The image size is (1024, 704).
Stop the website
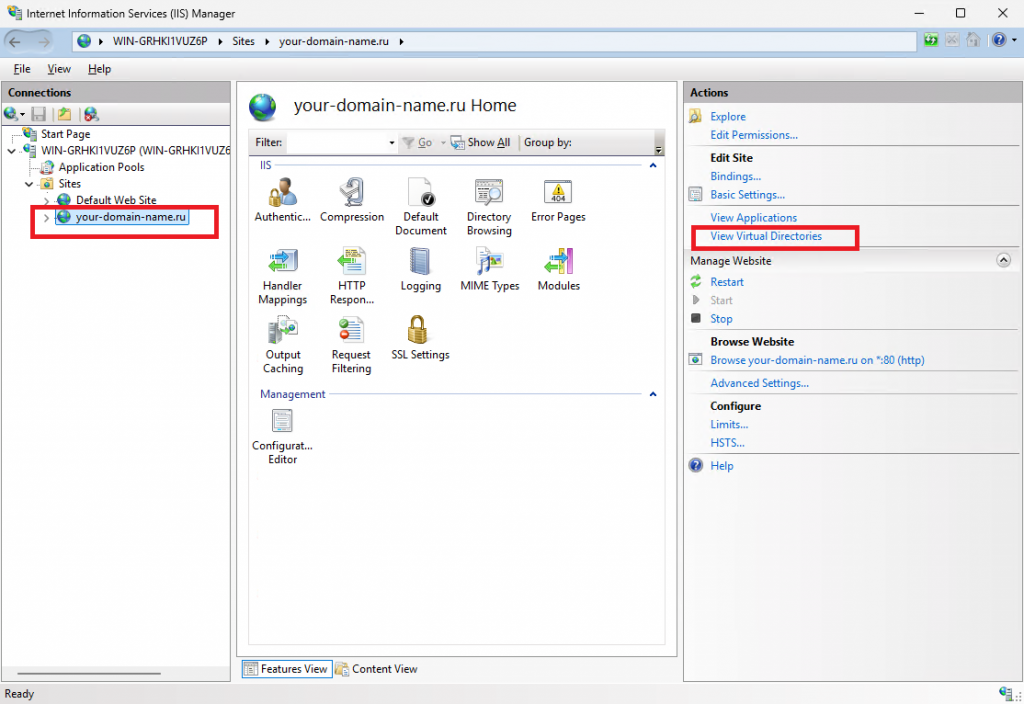pos(721,319)
